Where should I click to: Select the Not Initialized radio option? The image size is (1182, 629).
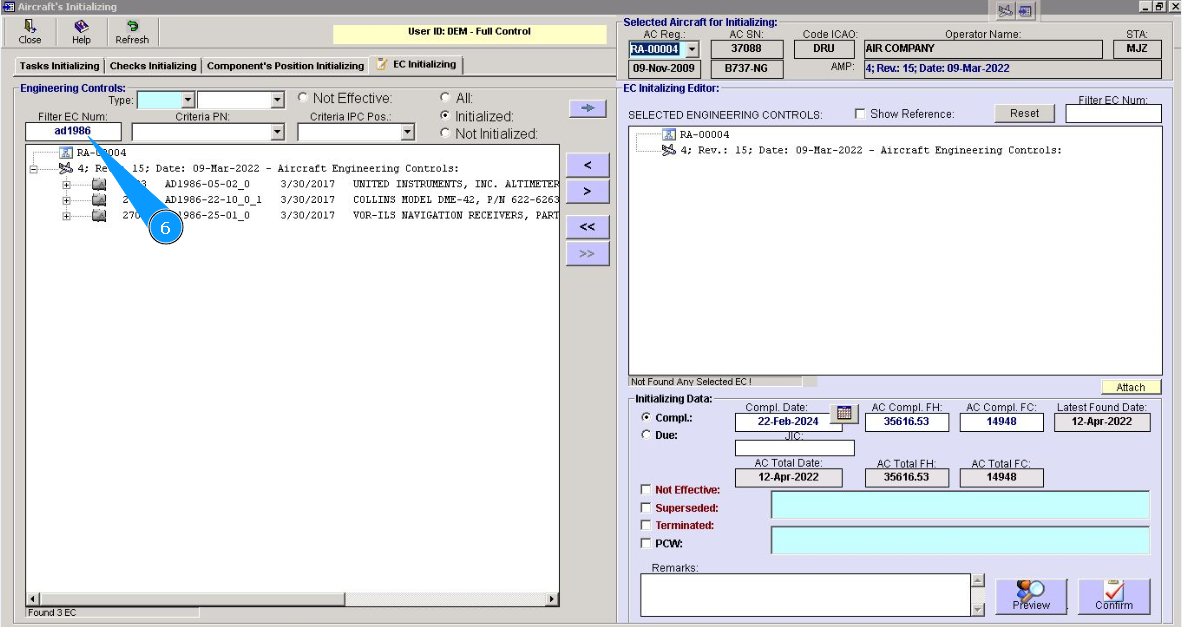(445, 133)
